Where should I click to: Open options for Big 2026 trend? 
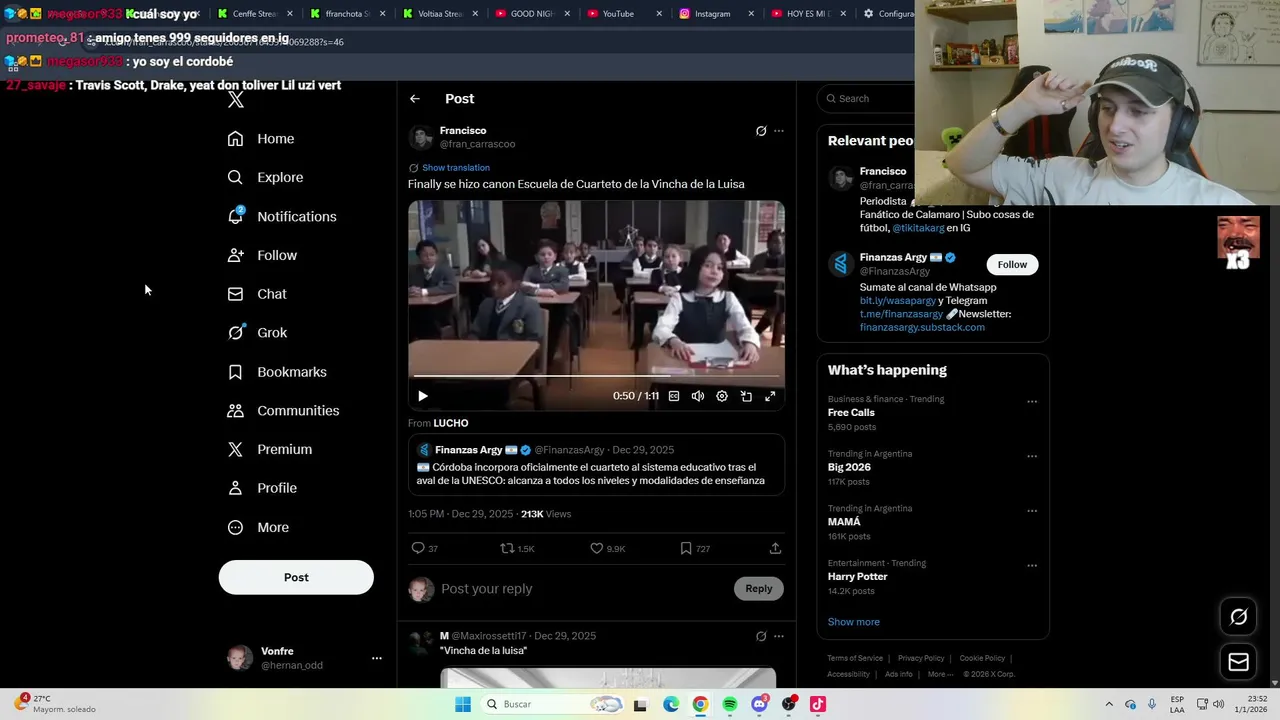pyautogui.click(x=1032, y=457)
